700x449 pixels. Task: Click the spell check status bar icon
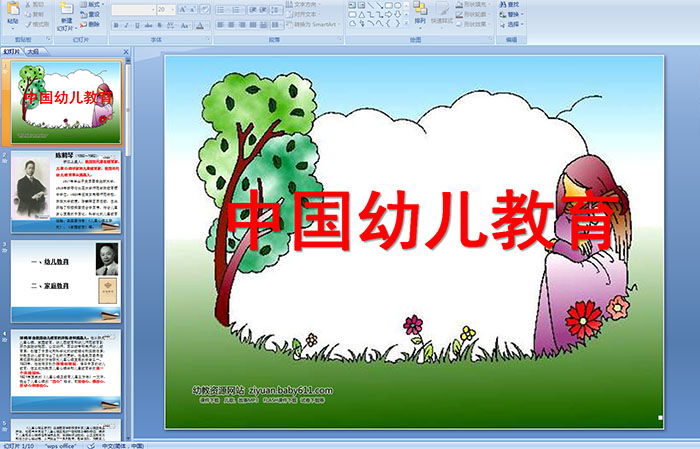click(x=91, y=445)
